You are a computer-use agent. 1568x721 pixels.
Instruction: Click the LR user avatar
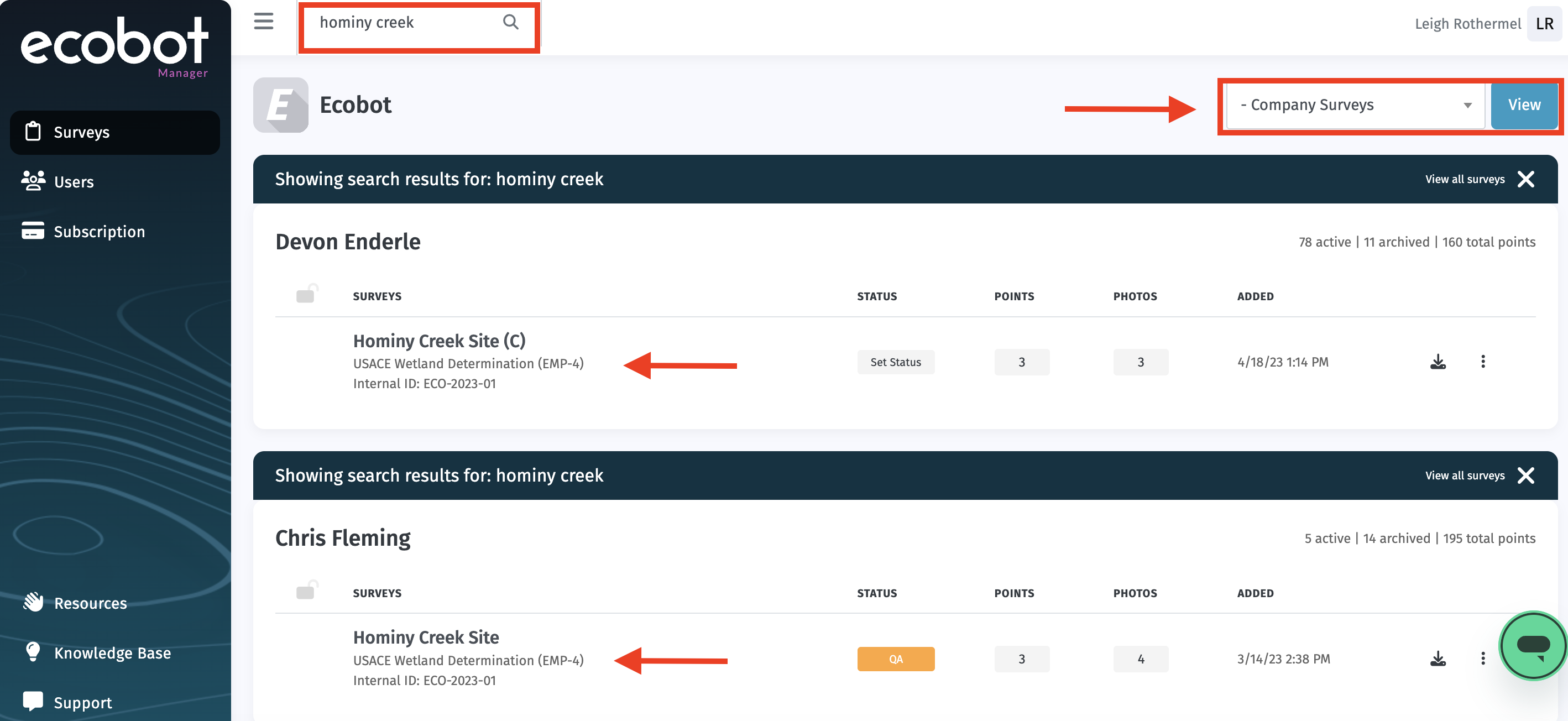coord(1544,24)
